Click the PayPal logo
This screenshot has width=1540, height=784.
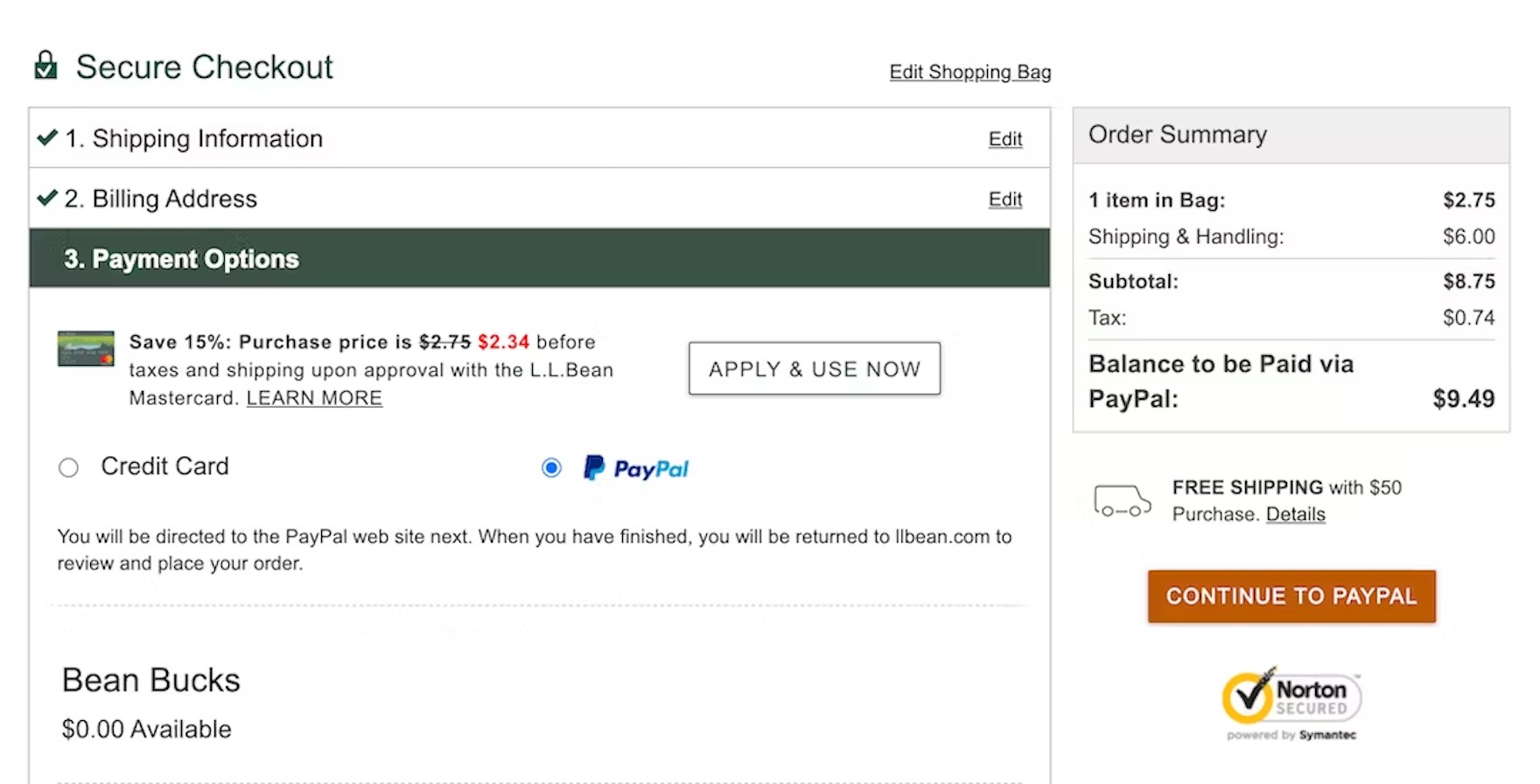(x=636, y=469)
